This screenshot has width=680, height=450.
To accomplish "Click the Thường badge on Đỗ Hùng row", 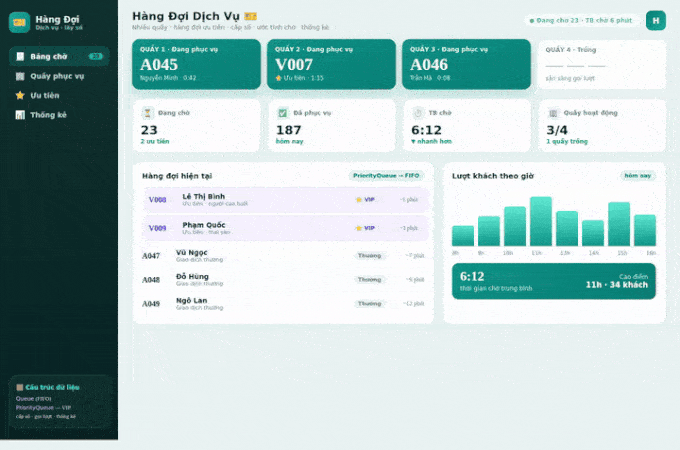I will (x=369, y=280).
